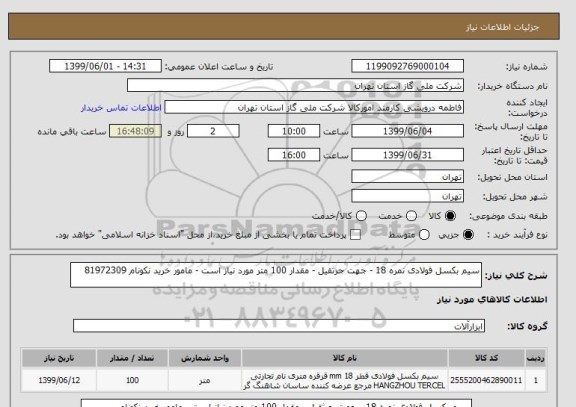Click the deadline time field 10:00

294,131
